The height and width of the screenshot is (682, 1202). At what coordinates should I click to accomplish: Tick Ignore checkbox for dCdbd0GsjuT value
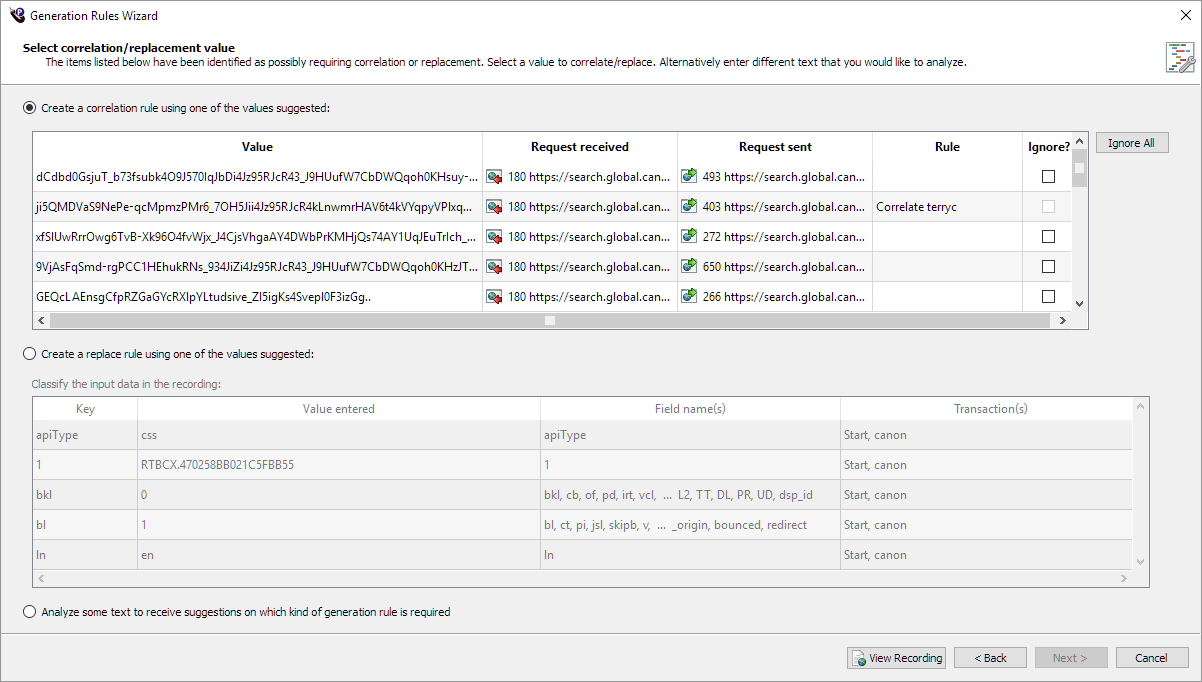[1048, 177]
